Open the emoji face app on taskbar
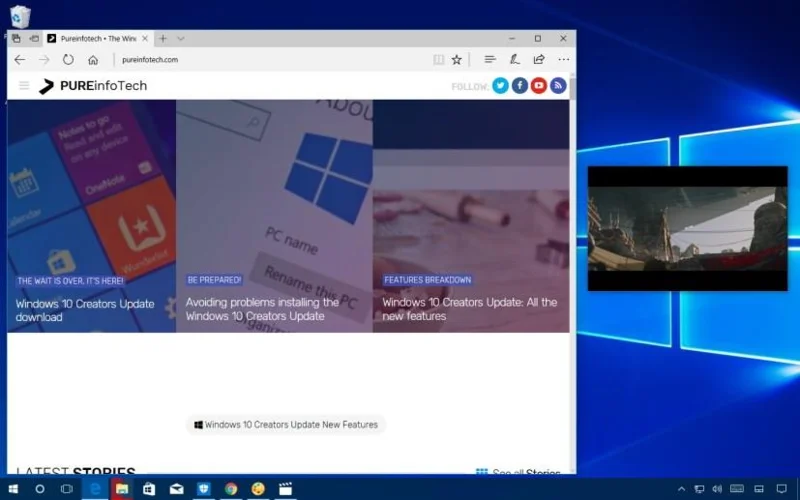This screenshot has width=800, height=500. click(258, 489)
